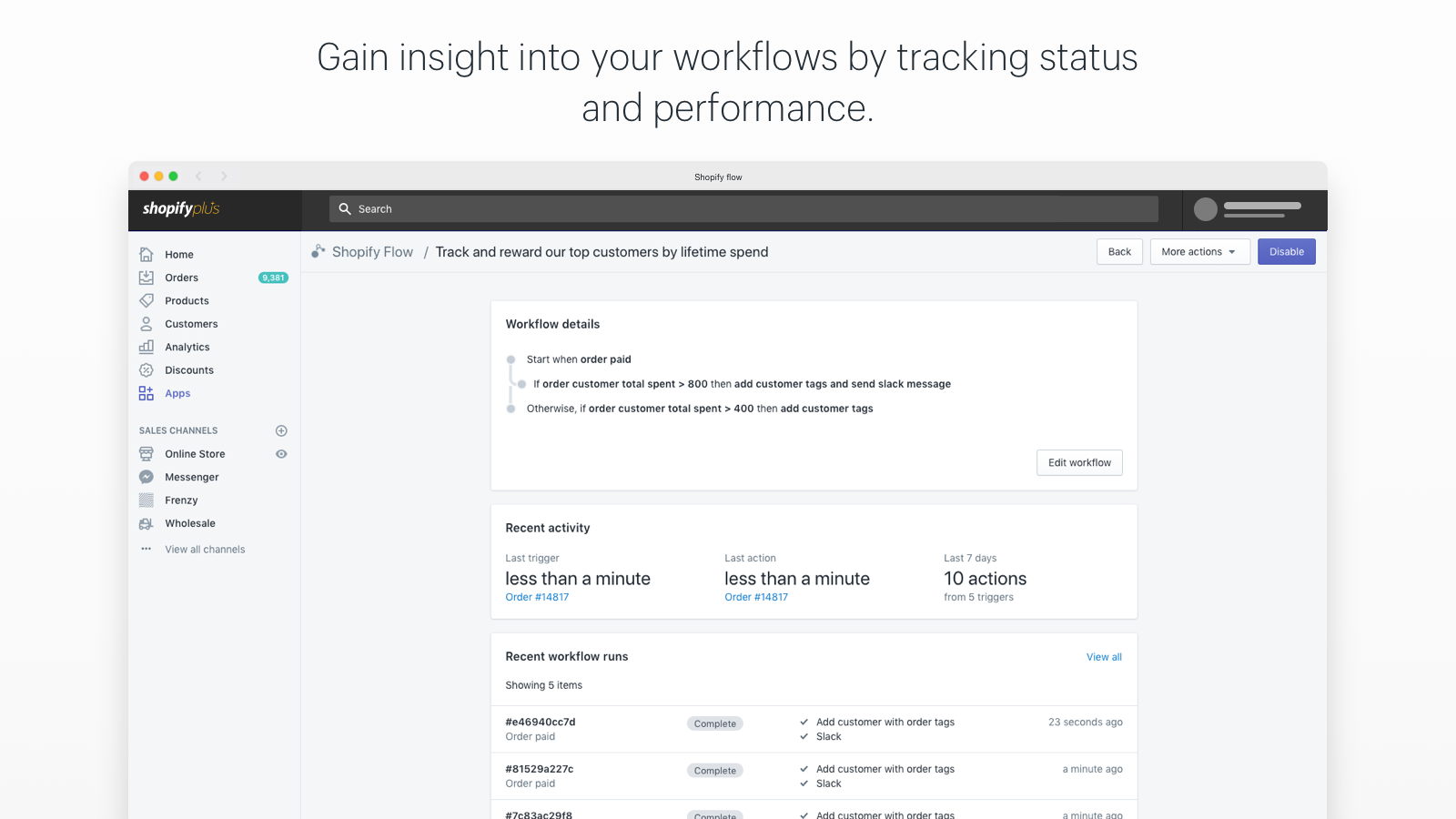Go to Shopify Flow breadcrumb
The height and width of the screenshot is (819, 1456).
(371, 252)
